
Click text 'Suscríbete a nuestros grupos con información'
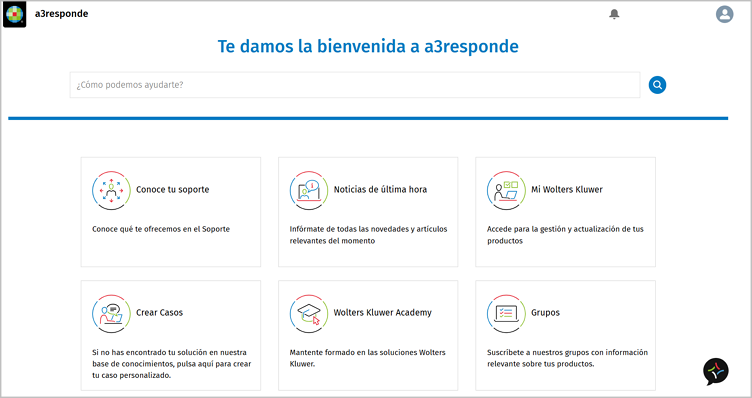(567, 352)
